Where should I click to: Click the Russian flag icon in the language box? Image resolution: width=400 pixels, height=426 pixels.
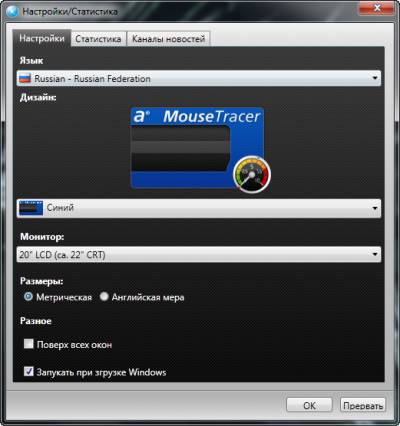point(25,79)
